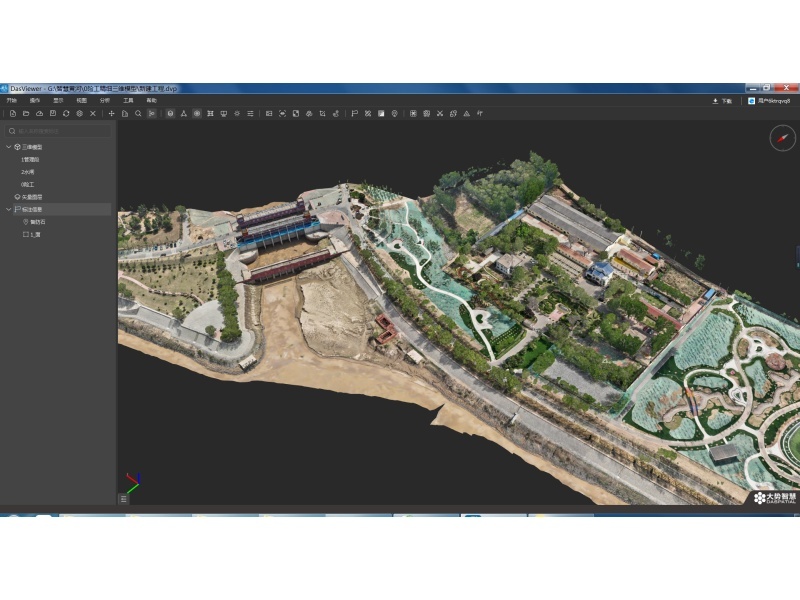800x600 pixels.
Task: Open the 分析 menu
Action: click(x=105, y=101)
